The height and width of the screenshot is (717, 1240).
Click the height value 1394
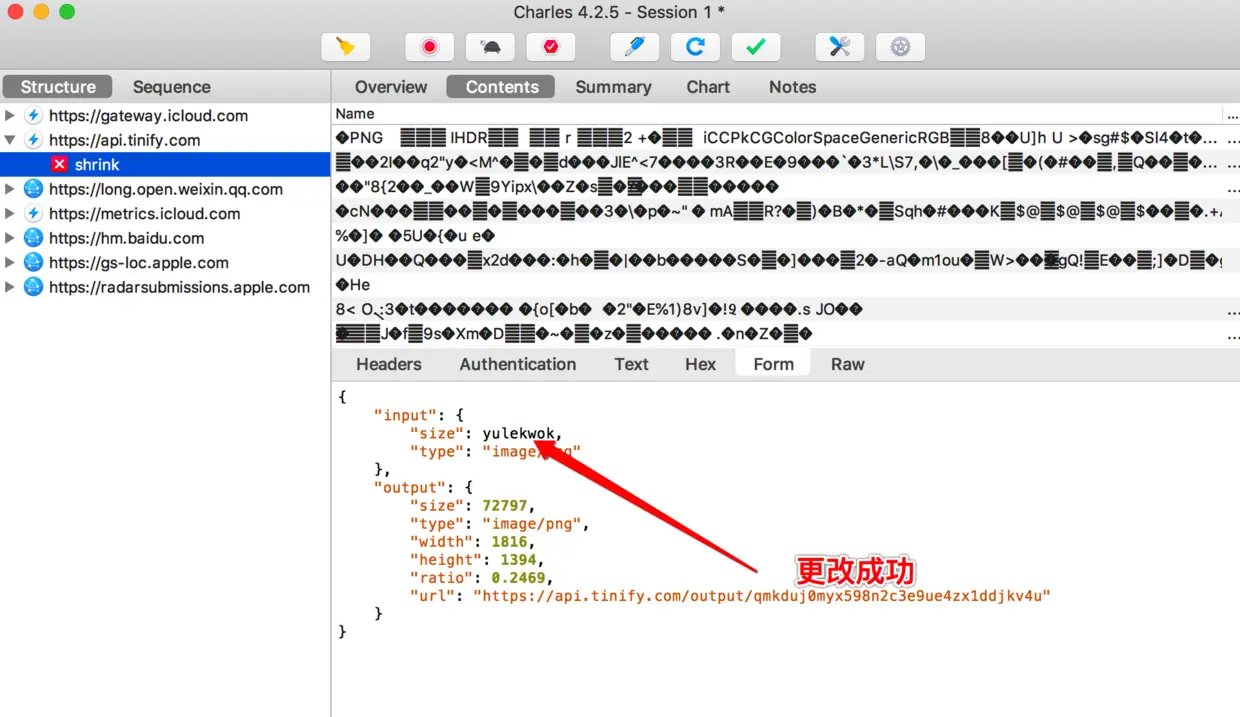pos(518,560)
